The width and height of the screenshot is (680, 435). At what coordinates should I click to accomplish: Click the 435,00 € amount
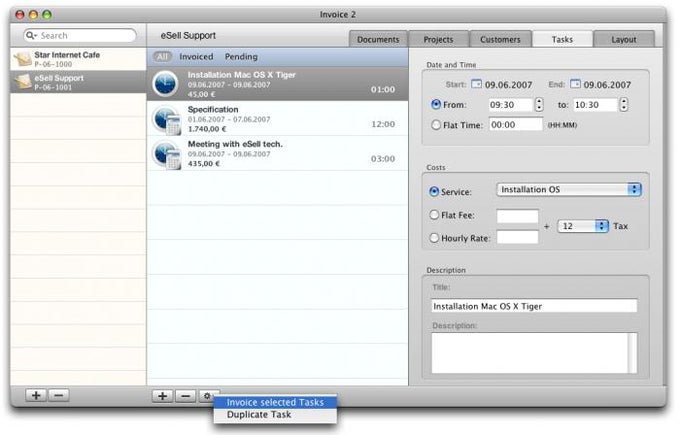(x=204, y=164)
